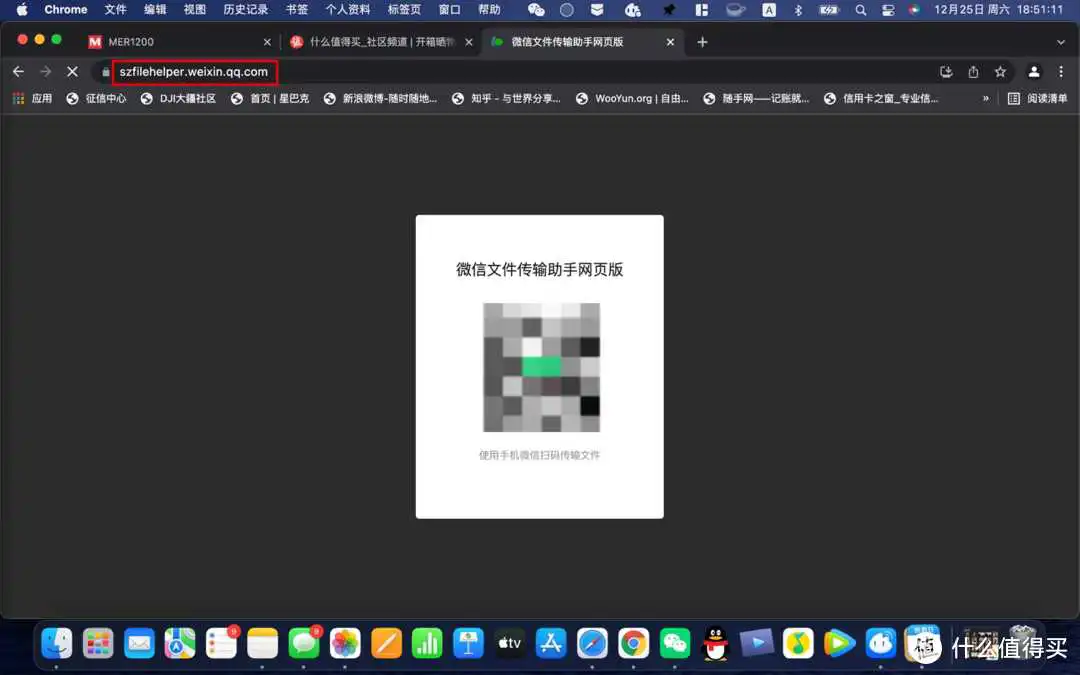Open the DJI大疆社区 bookmark
Image resolution: width=1080 pixels, height=675 pixels.
click(178, 98)
